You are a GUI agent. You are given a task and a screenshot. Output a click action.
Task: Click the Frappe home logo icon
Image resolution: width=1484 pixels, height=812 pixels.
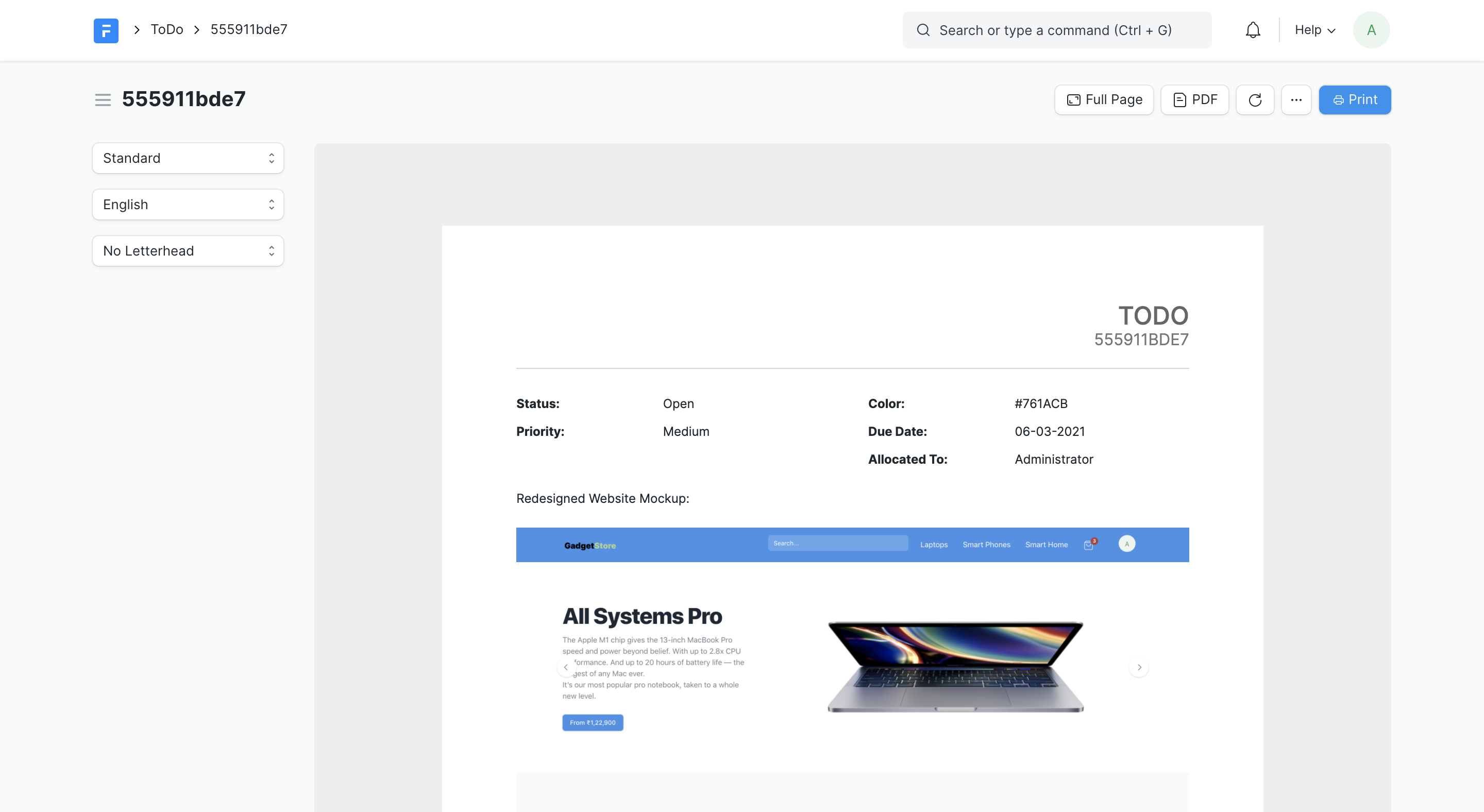click(x=106, y=30)
